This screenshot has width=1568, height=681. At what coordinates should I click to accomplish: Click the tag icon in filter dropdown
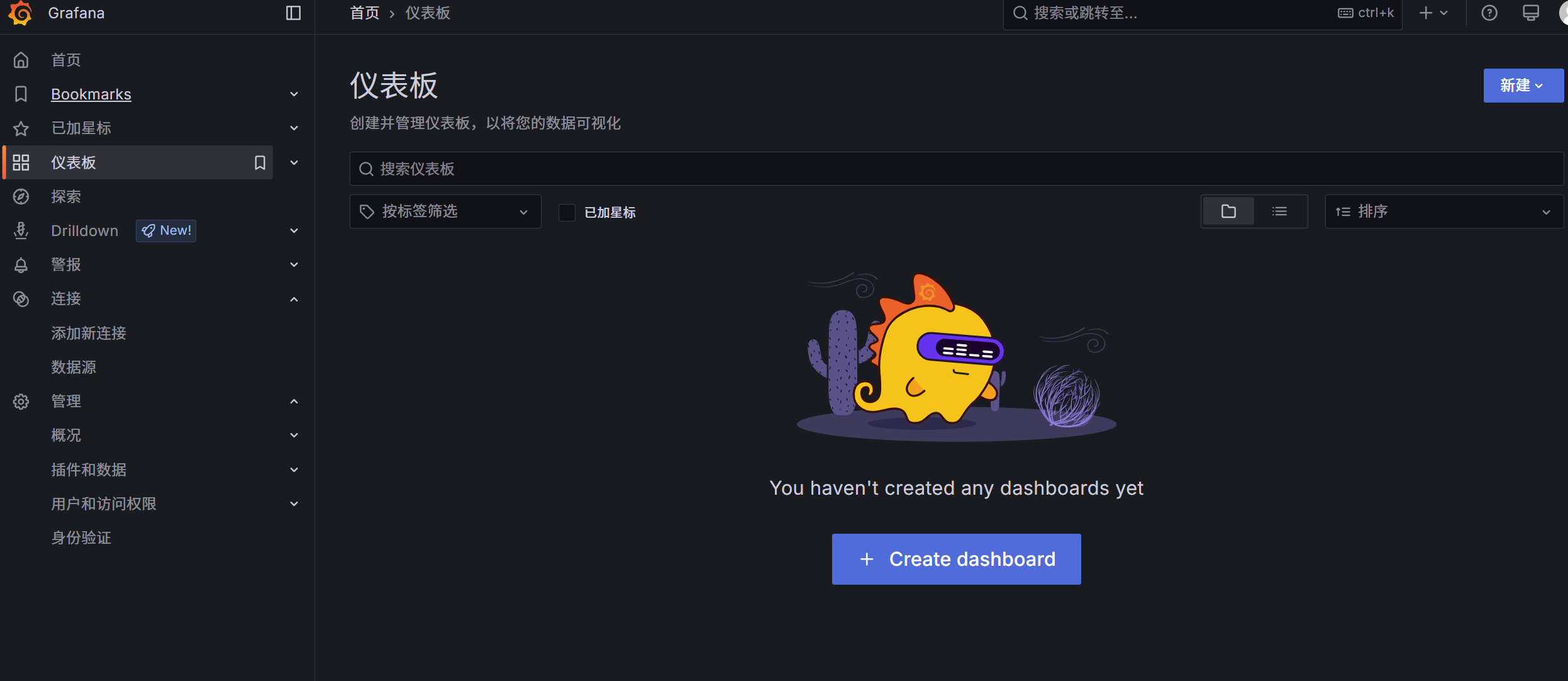367,211
